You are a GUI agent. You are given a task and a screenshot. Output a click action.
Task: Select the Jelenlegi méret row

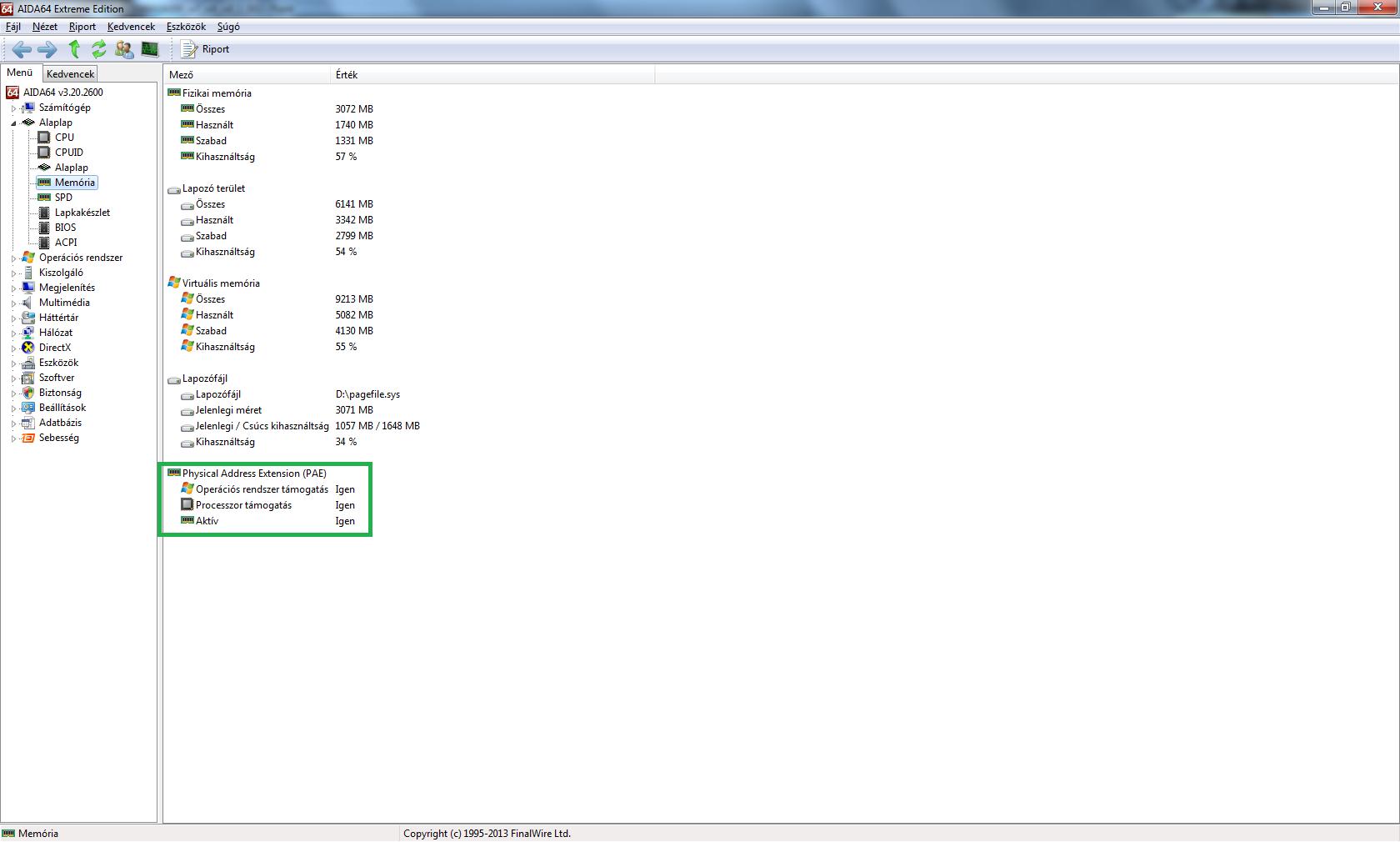[228, 410]
